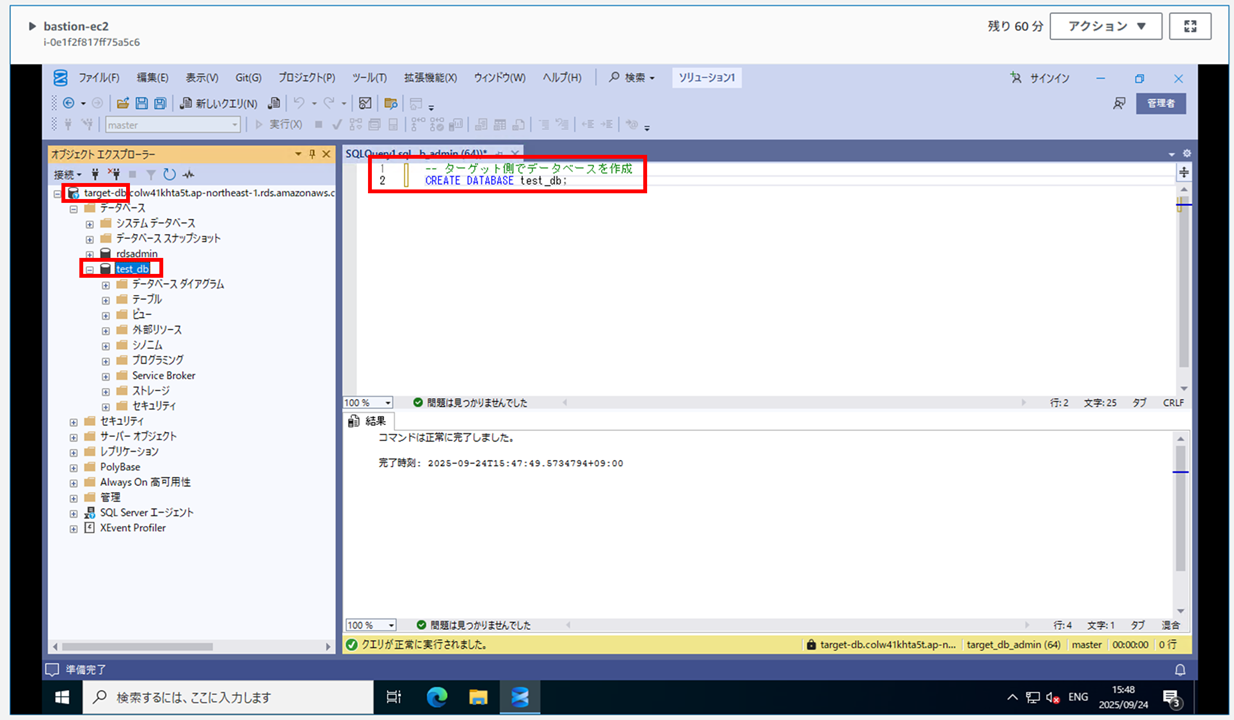Click the Disconnect plug icon with red X
The image size is (1234, 720).
(114, 174)
